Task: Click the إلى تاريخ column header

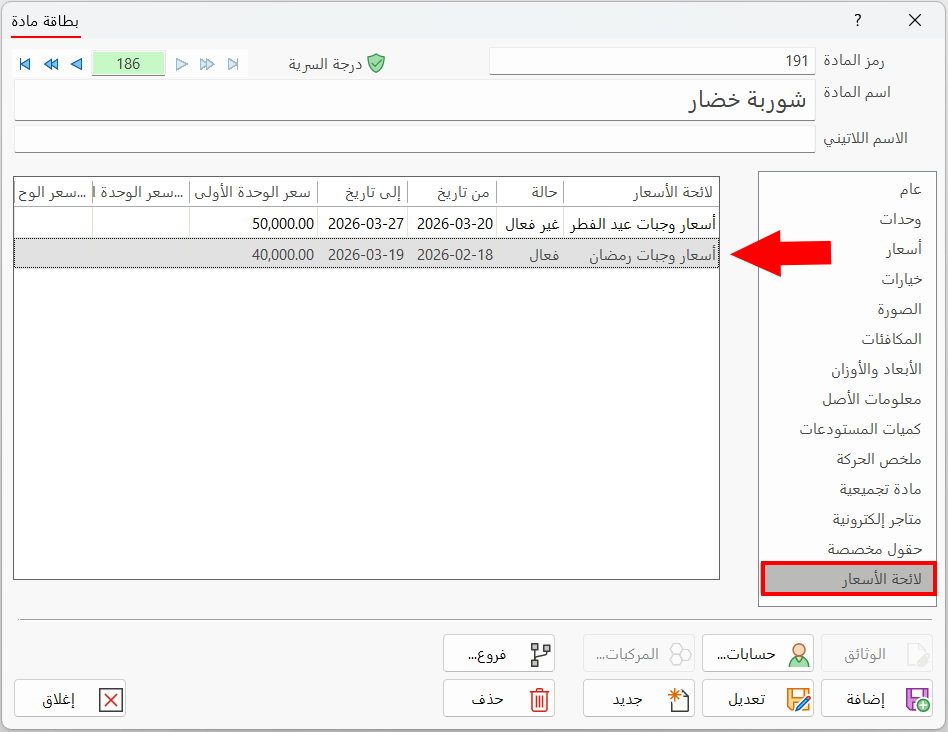Action: coord(363,192)
